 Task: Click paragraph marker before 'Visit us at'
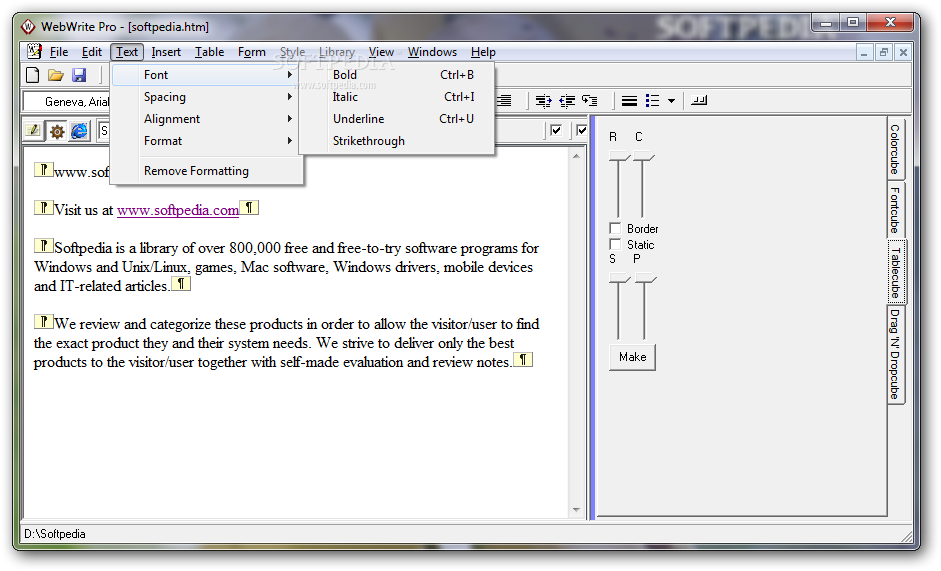(x=43, y=208)
